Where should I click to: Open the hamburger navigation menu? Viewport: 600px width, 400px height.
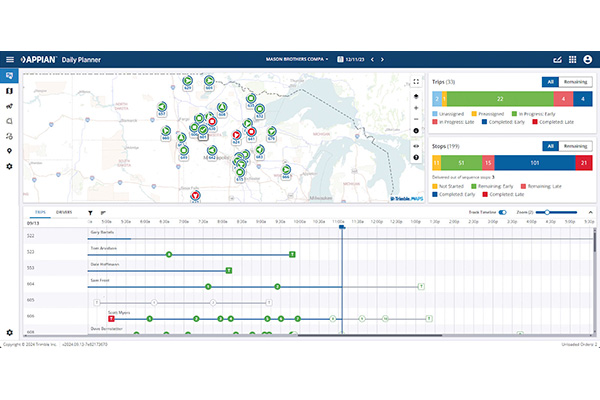pyautogui.click(x=10, y=59)
